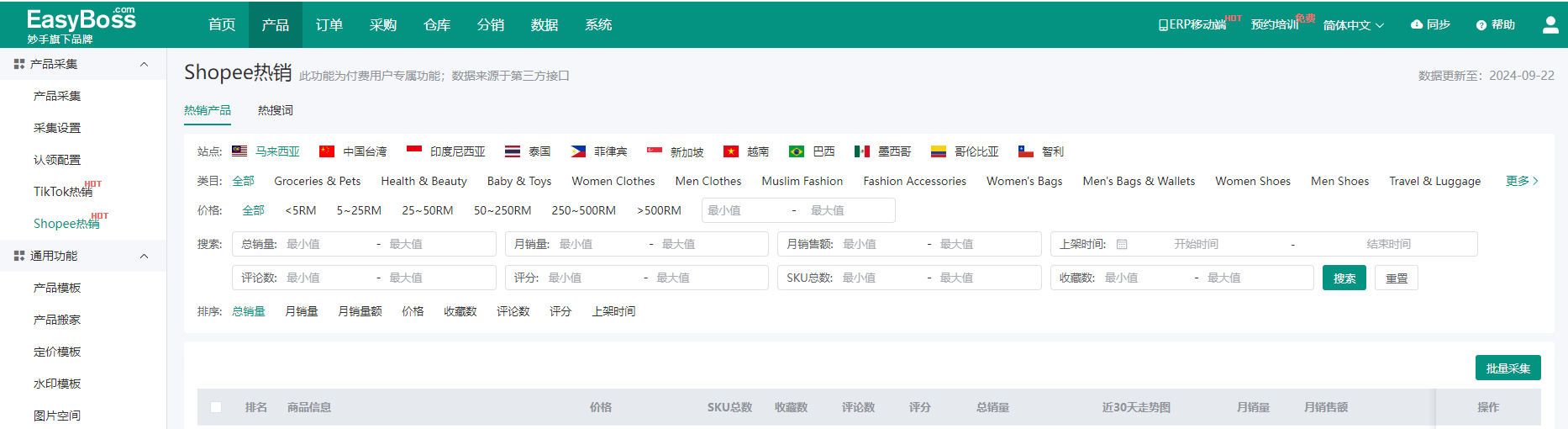Click the green 搜索 button
The image size is (1568, 429).
1344,278
